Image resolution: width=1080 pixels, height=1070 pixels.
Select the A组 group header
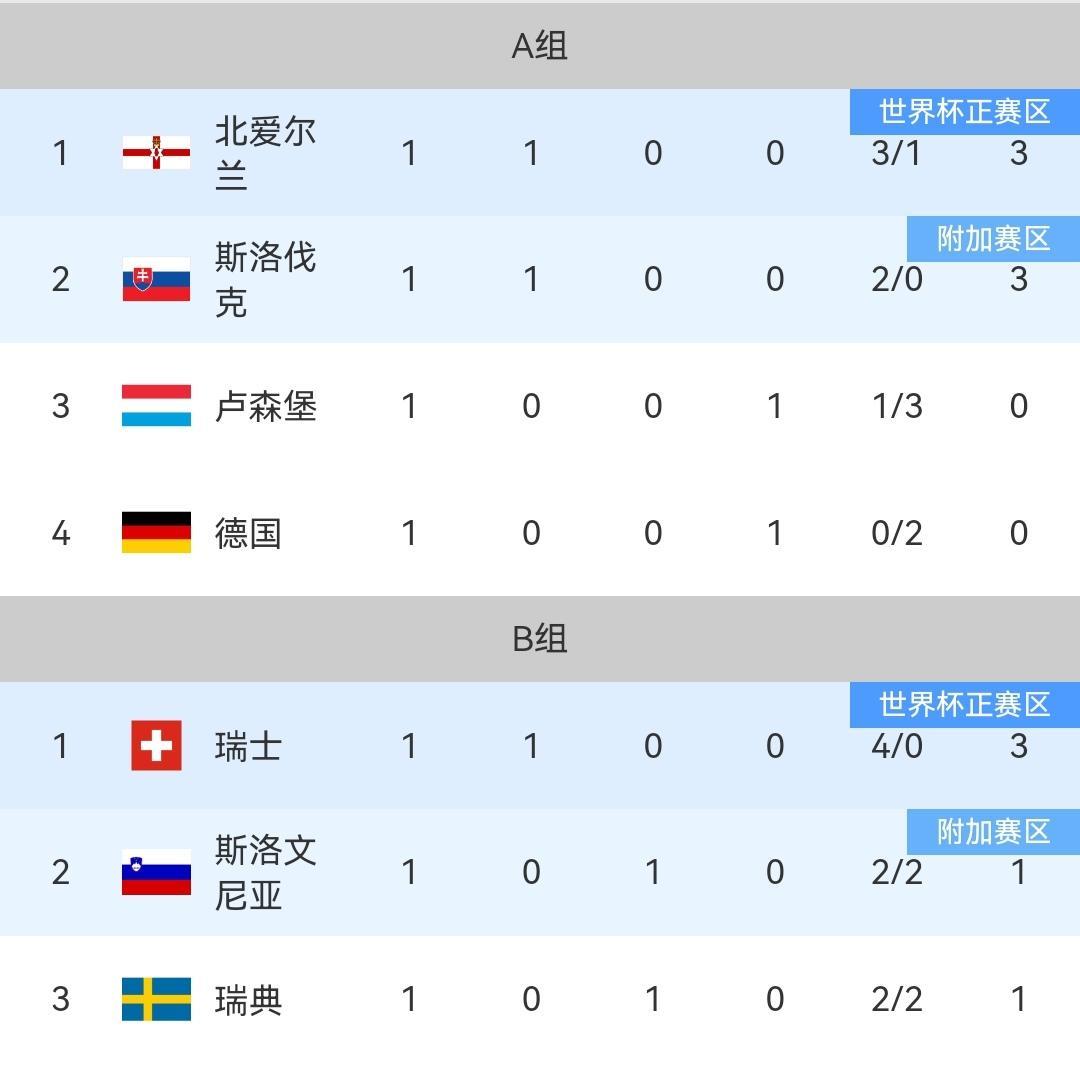540,46
